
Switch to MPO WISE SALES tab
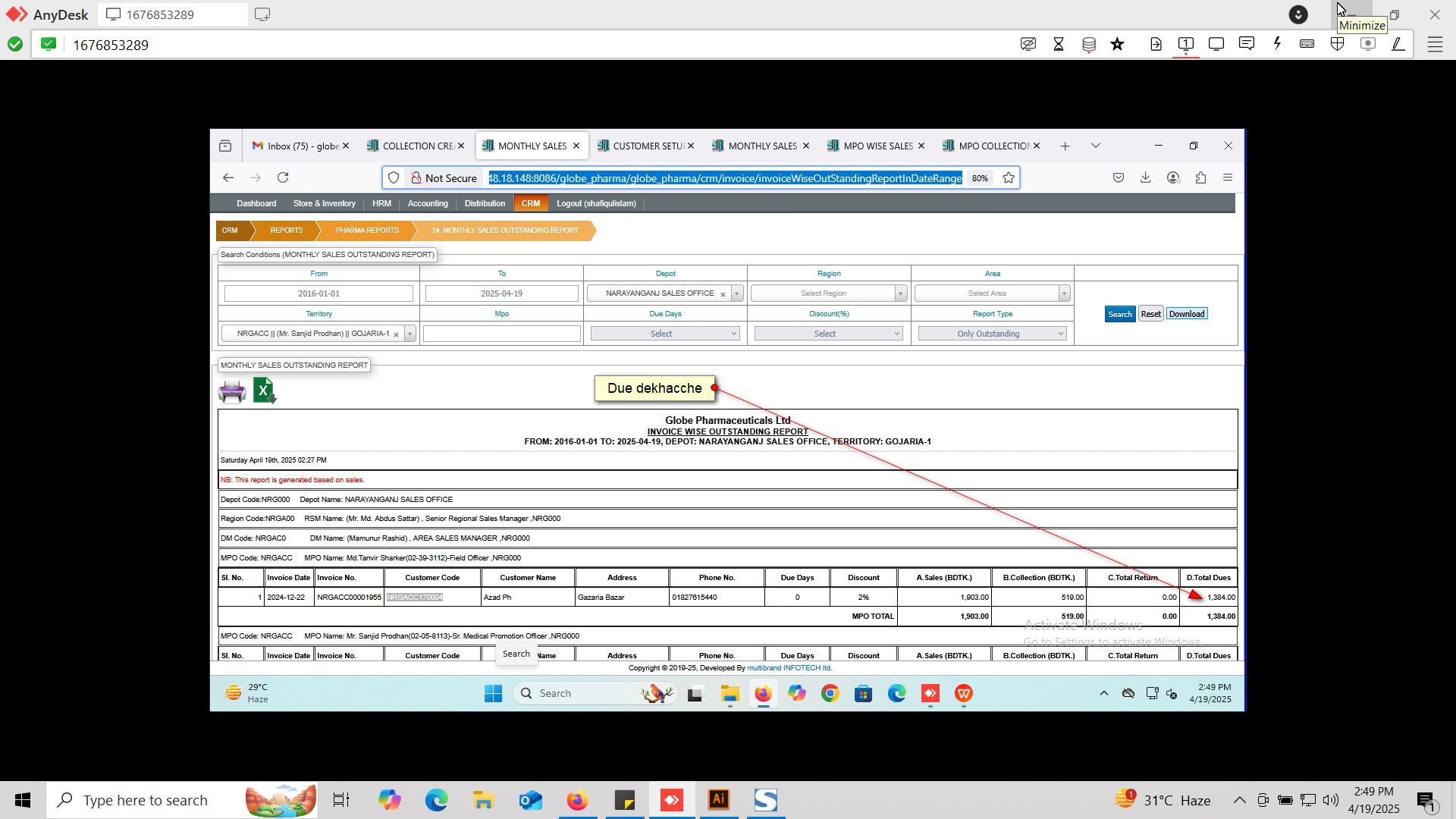click(876, 146)
